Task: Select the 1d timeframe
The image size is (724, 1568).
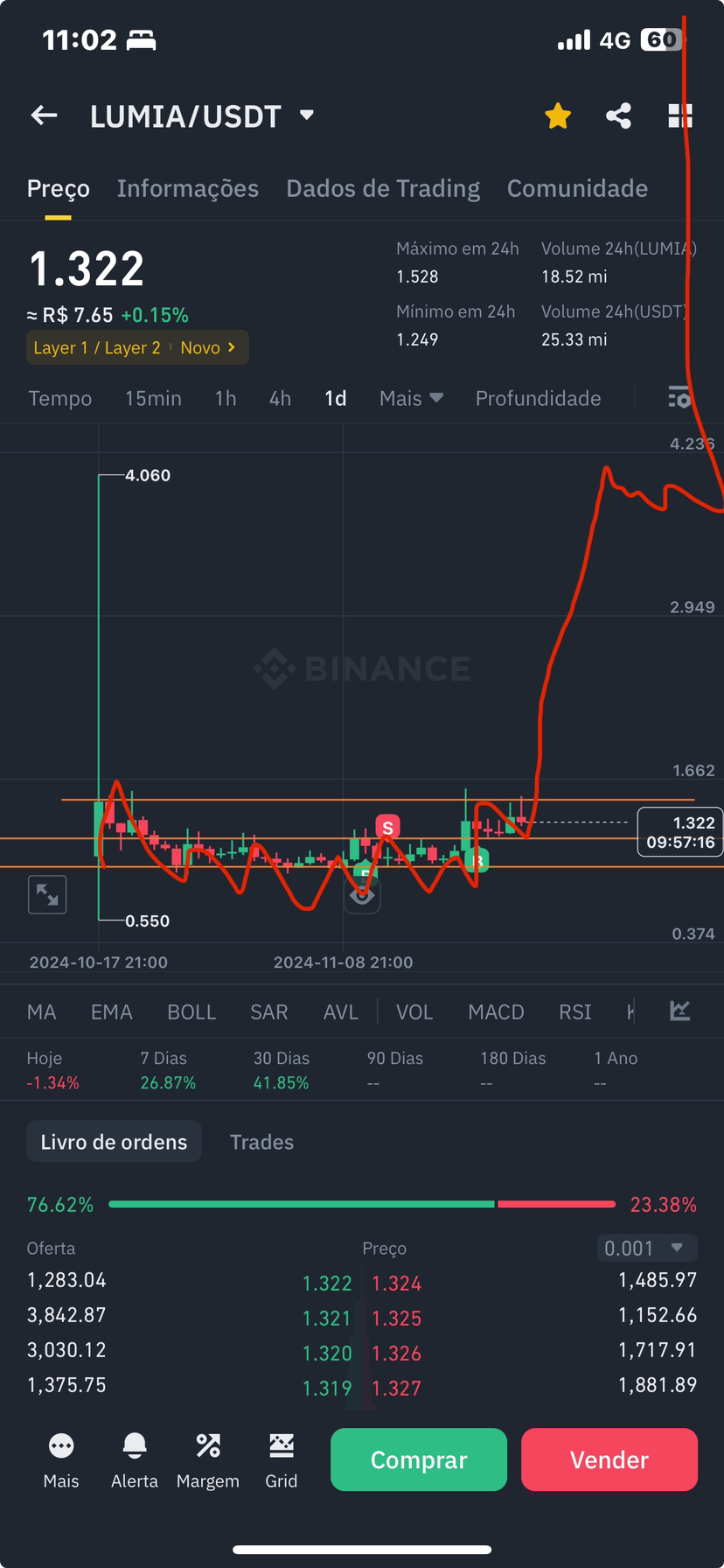Action: pos(336,398)
